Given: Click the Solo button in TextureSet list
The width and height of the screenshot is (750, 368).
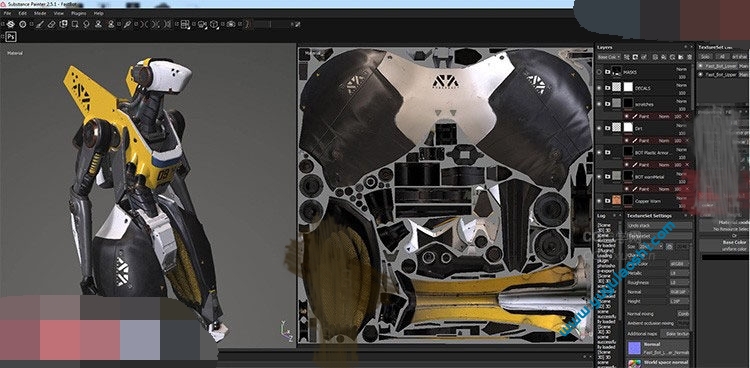Looking at the screenshot, I should [x=705, y=57].
